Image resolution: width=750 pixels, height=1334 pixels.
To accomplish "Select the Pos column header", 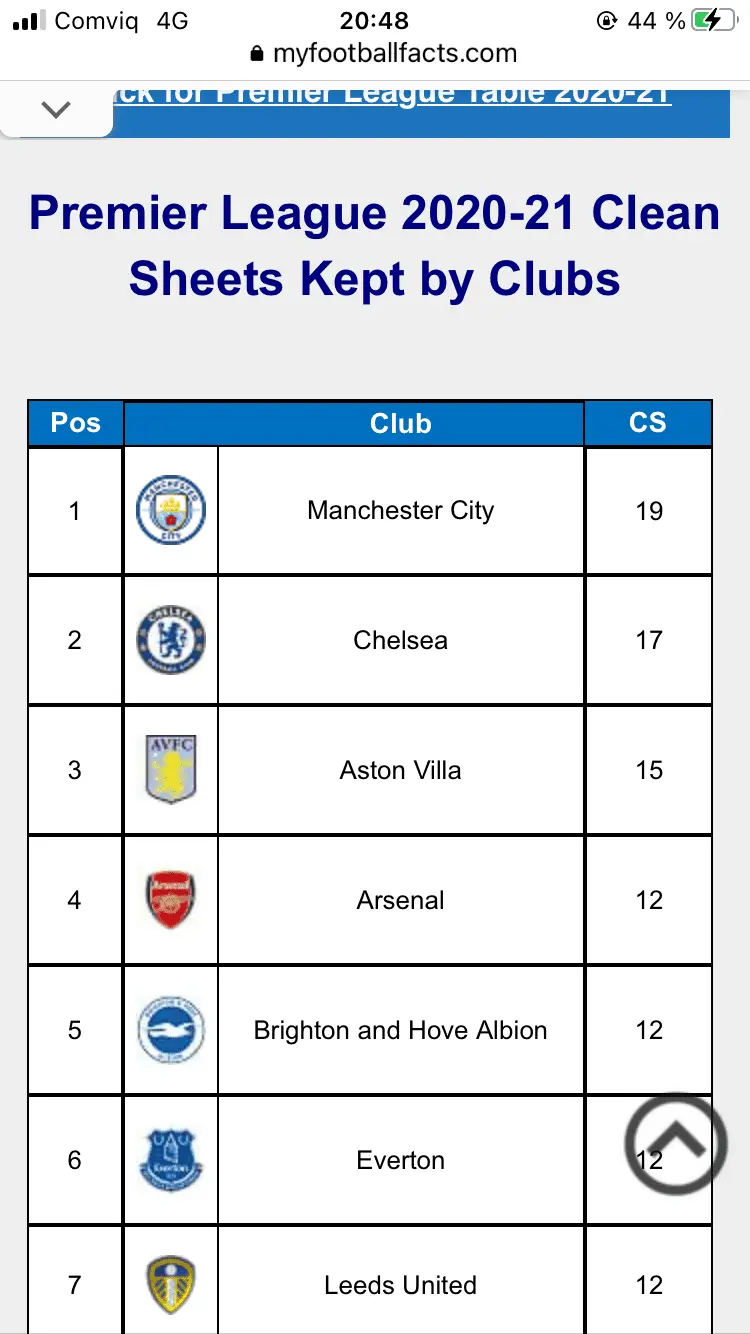I will point(76,423).
